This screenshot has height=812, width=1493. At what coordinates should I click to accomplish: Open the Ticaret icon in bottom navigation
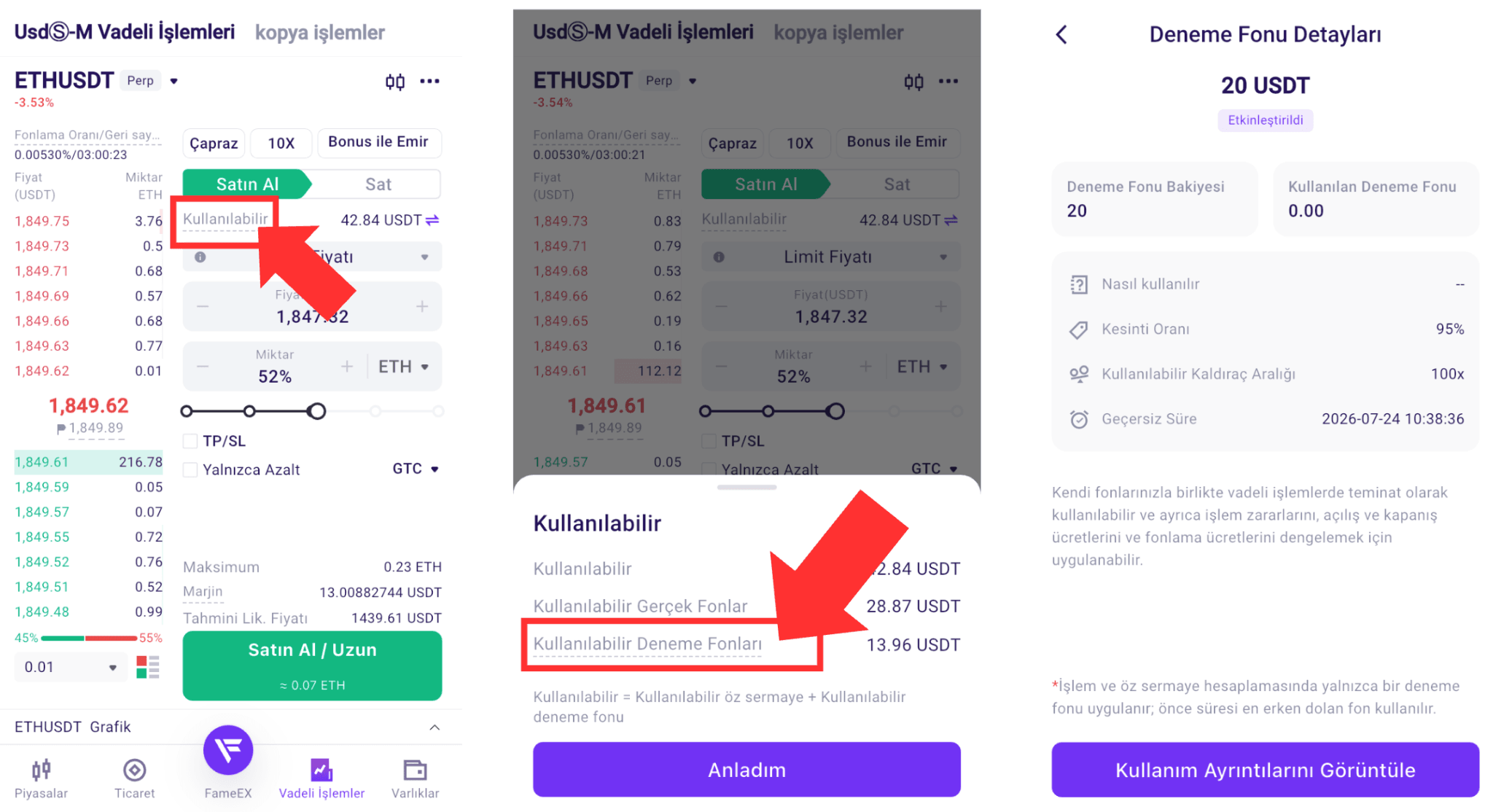click(134, 770)
